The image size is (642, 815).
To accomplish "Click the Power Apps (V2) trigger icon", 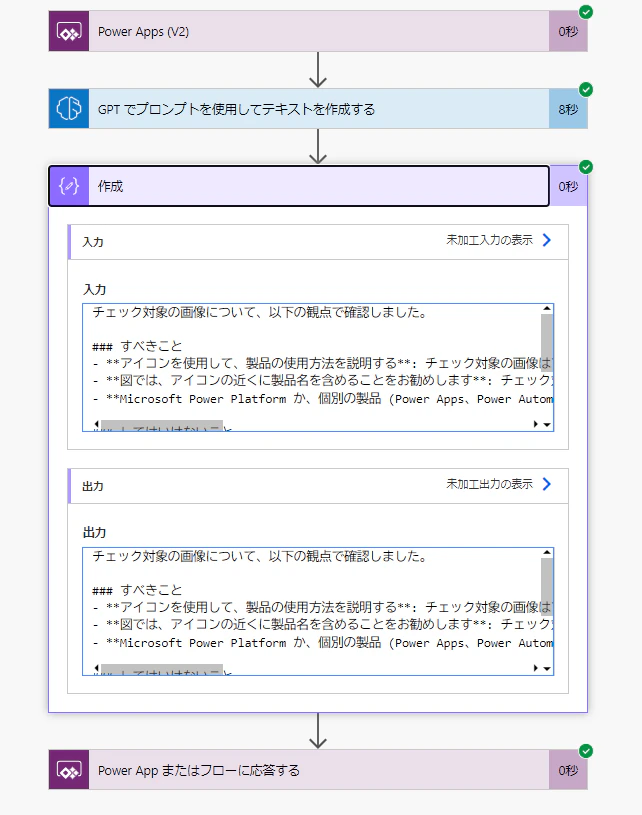I will point(69,32).
